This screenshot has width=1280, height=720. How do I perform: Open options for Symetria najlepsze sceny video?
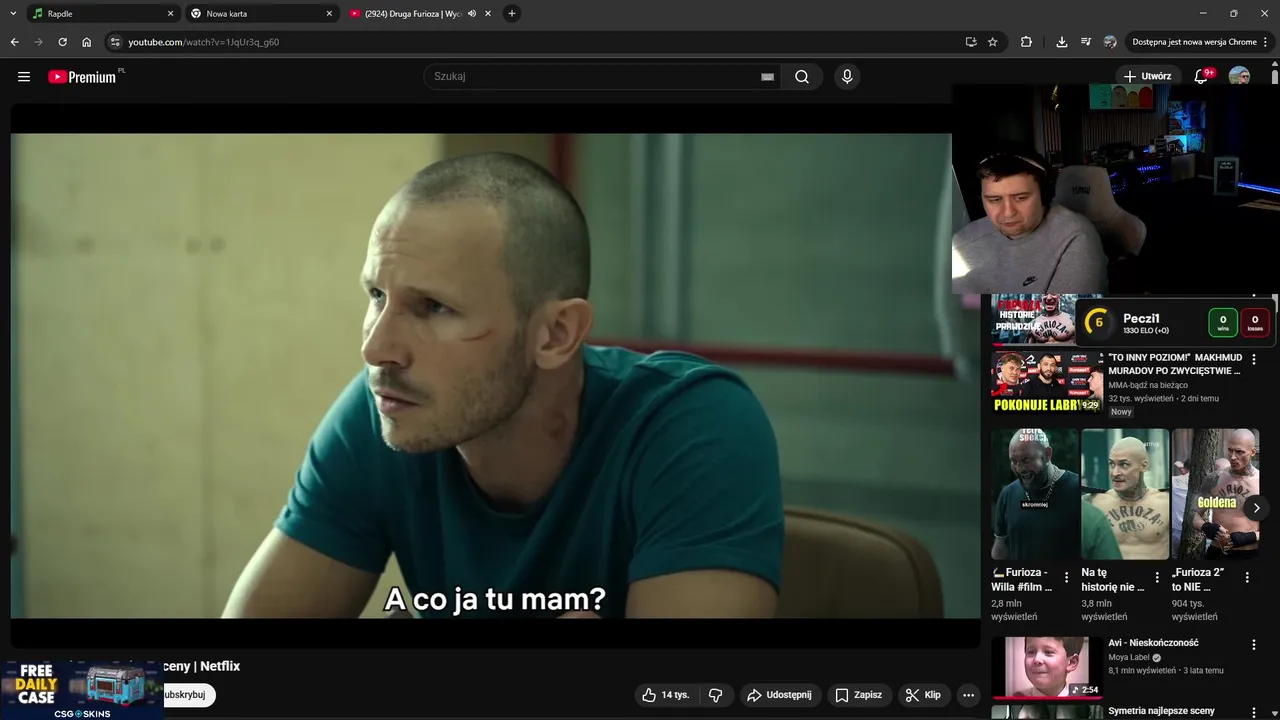click(x=1254, y=713)
